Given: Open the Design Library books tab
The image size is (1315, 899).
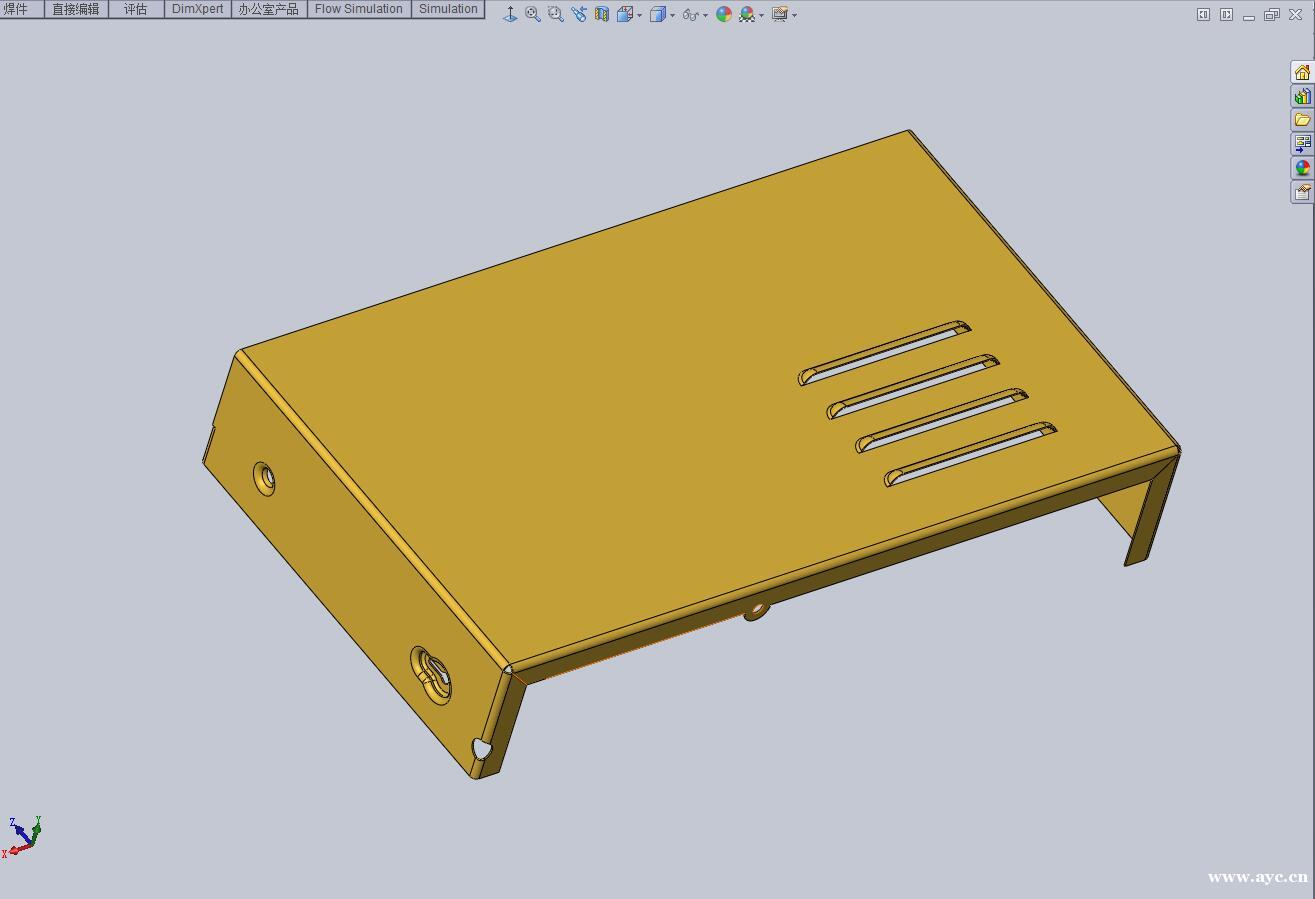Looking at the screenshot, I should pyautogui.click(x=1302, y=96).
